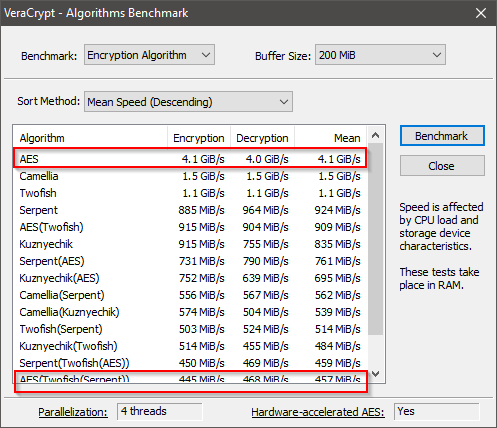Click the Parallelization link
Viewport: 497px width, 428px height.
pyautogui.click(x=73, y=412)
